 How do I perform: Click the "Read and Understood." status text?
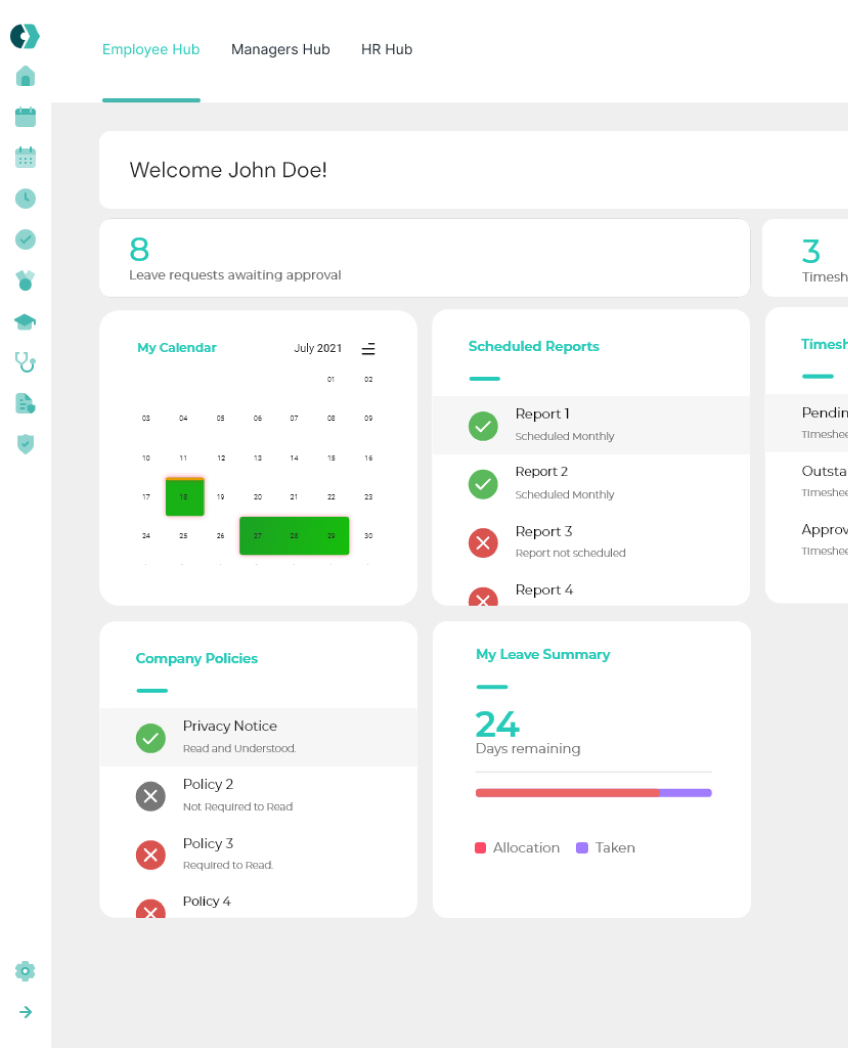pyautogui.click(x=239, y=749)
